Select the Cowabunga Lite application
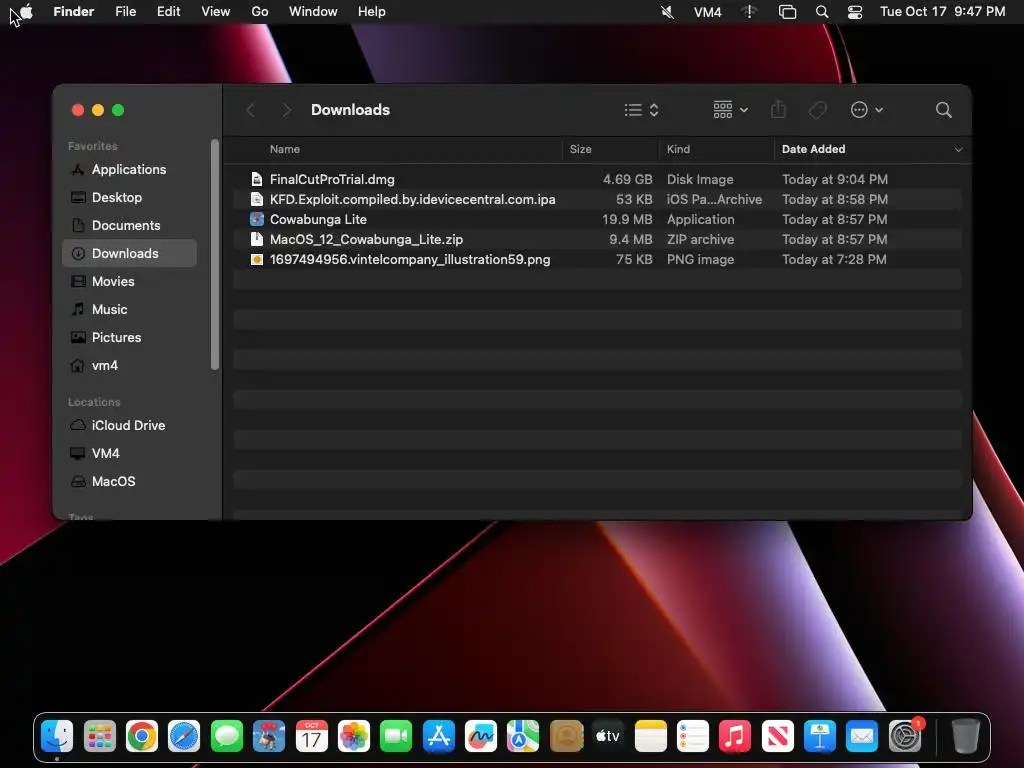The width and height of the screenshot is (1024, 768). click(597, 219)
